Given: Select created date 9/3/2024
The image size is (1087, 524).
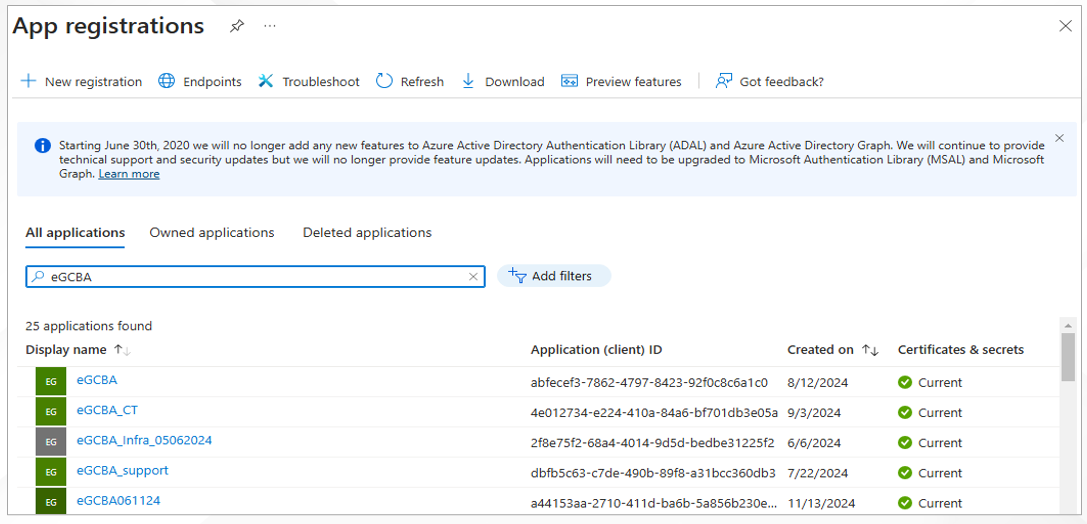Looking at the screenshot, I should click(814, 413).
